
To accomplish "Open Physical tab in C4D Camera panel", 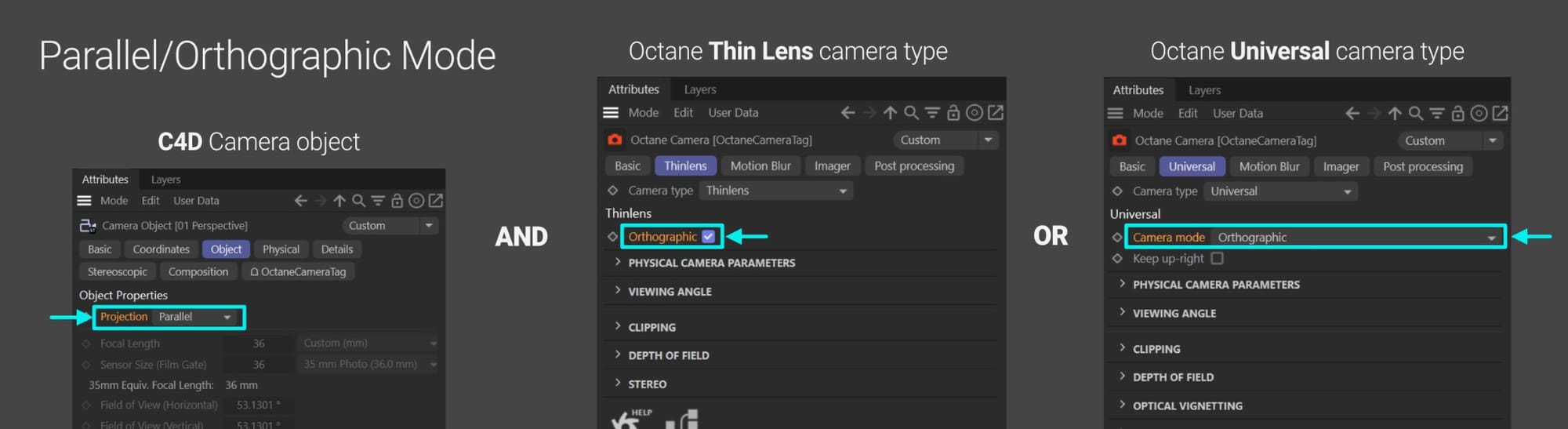I will (281, 249).
